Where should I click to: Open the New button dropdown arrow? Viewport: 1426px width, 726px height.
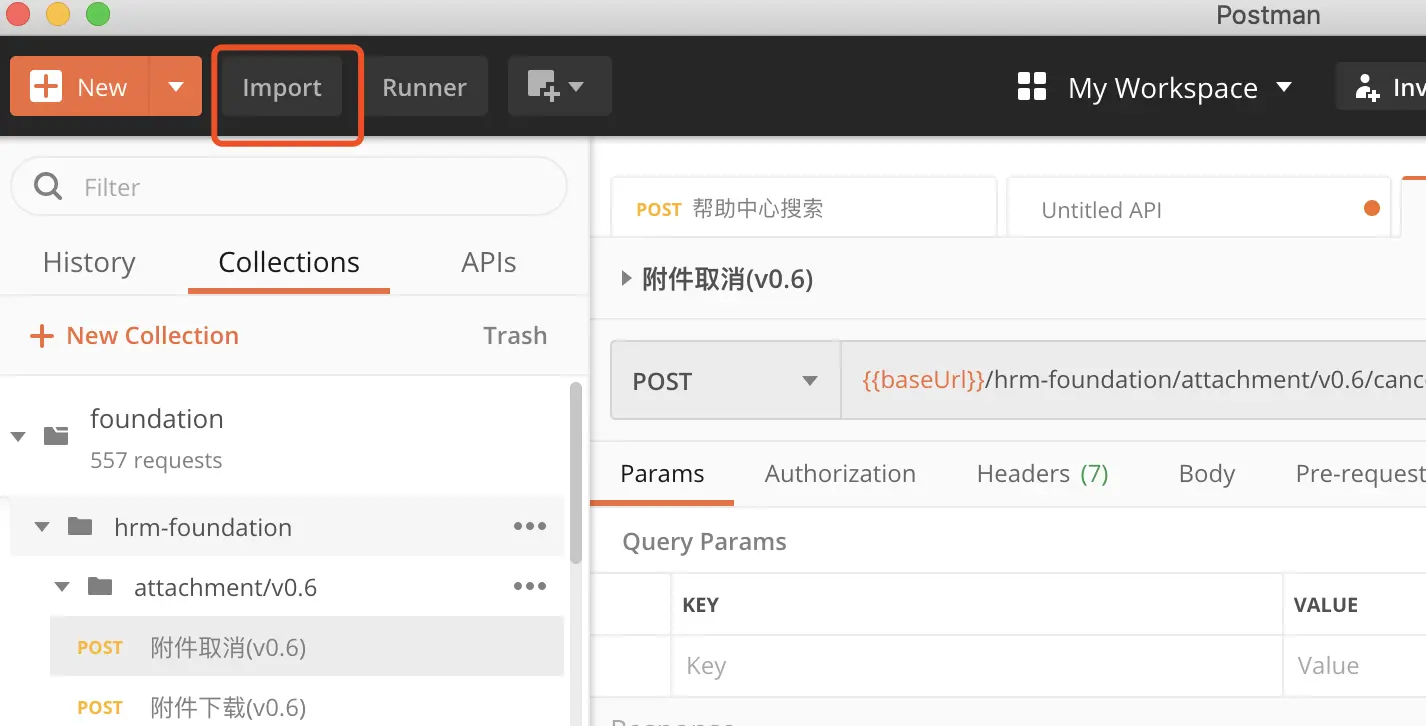[x=176, y=86]
